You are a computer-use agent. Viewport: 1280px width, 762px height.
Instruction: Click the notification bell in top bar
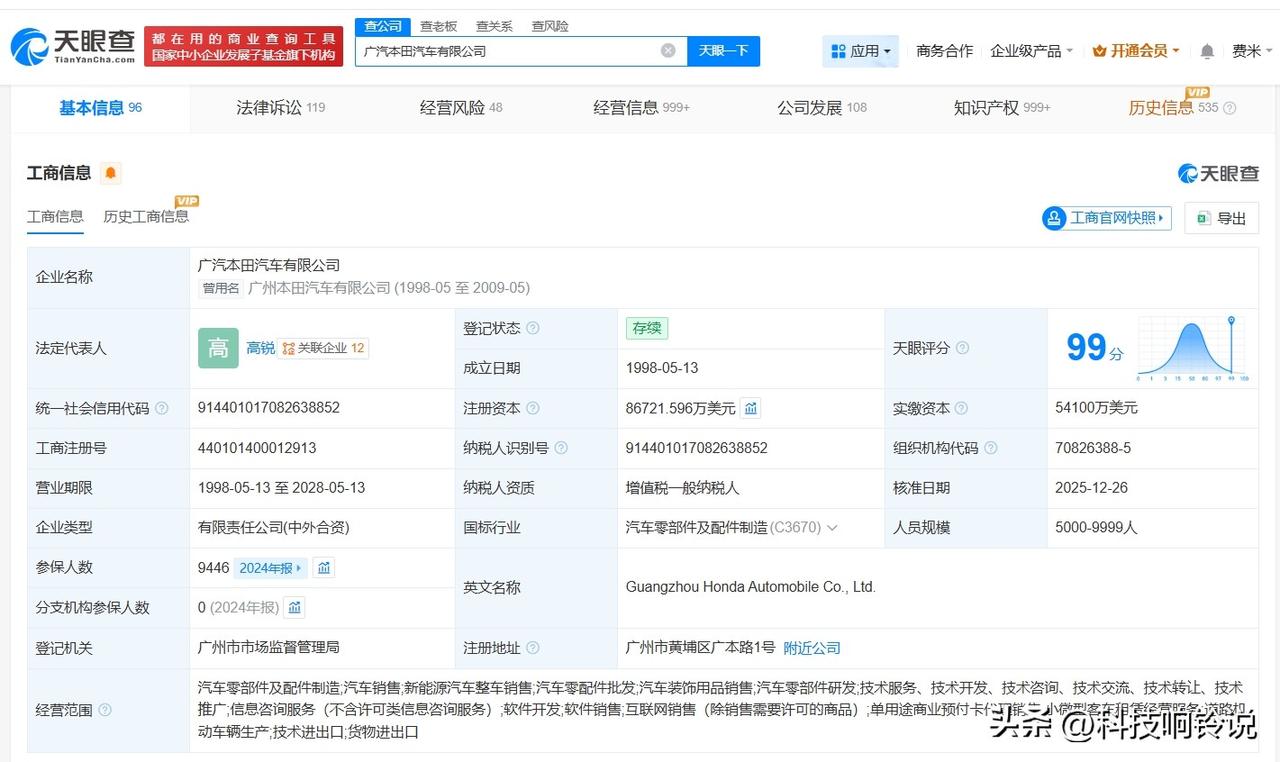tap(1207, 51)
